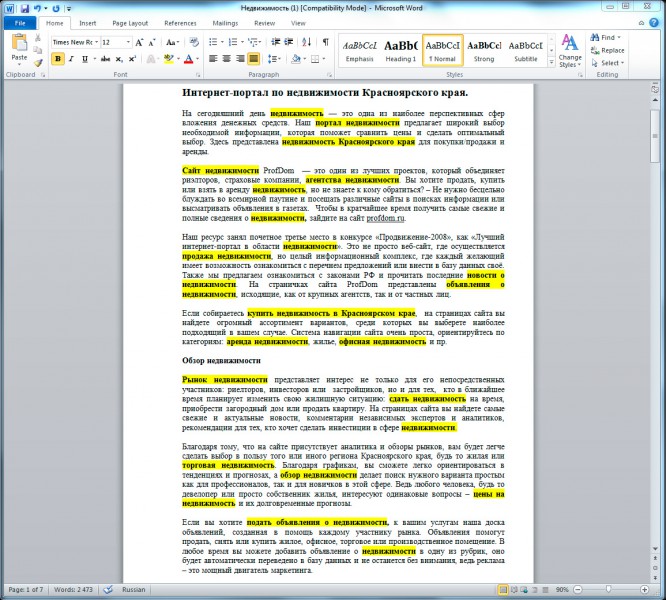Click the Words: 2 473 status indicator
Image resolution: width=666 pixels, height=600 pixels.
coord(73,589)
